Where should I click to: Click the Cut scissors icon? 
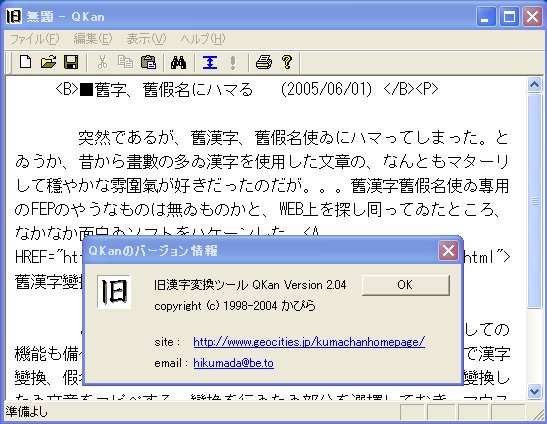pos(102,62)
